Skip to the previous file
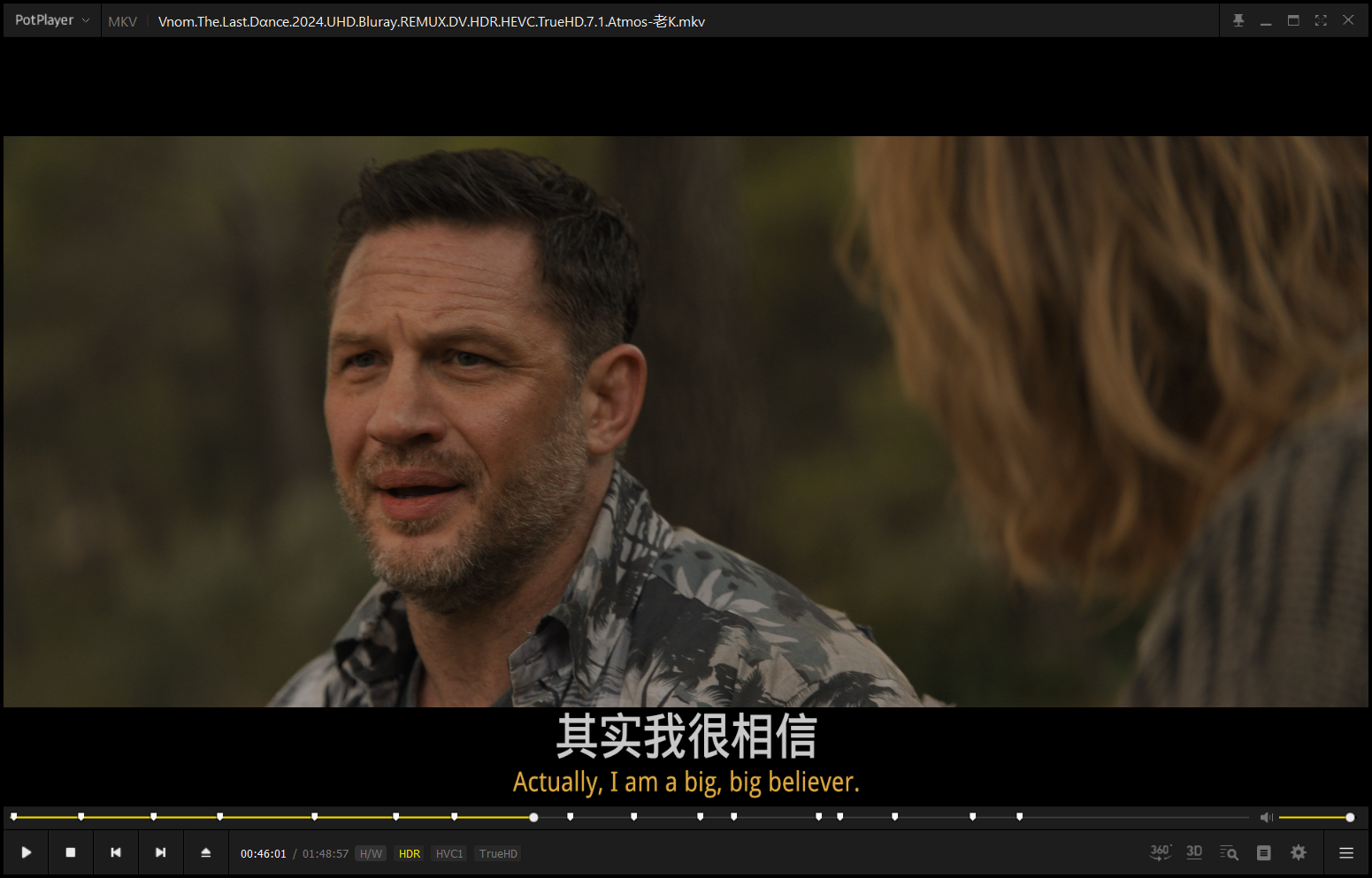 (116, 852)
